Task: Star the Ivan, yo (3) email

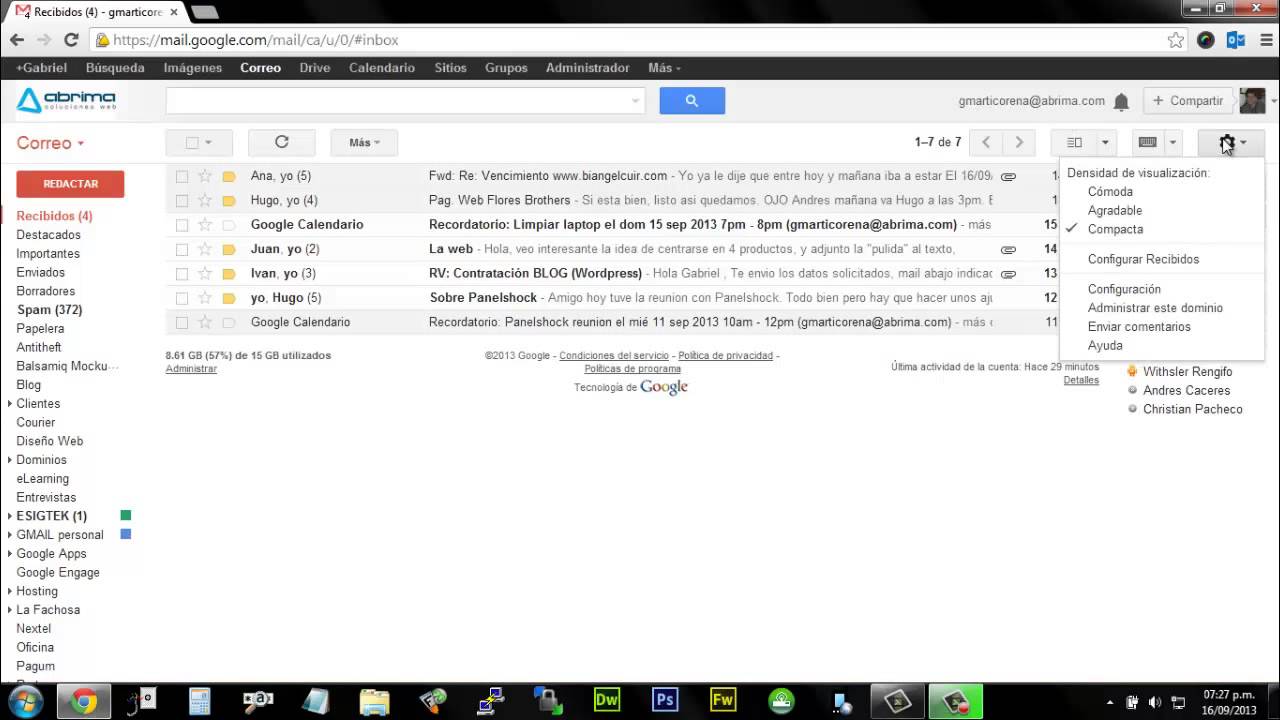Action: click(205, 273)
